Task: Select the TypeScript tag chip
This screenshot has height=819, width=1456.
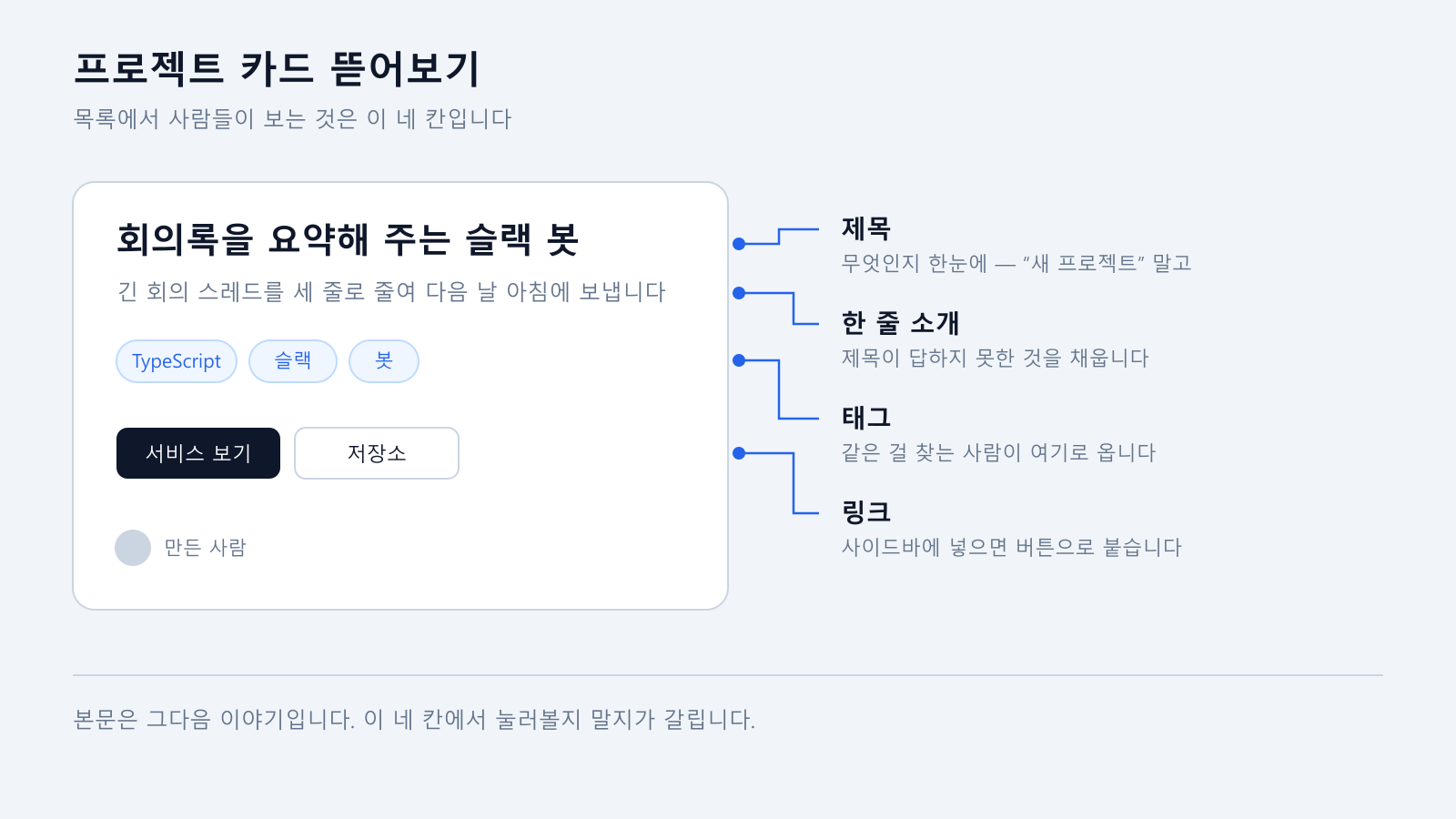Action: (x=177, y=361)
